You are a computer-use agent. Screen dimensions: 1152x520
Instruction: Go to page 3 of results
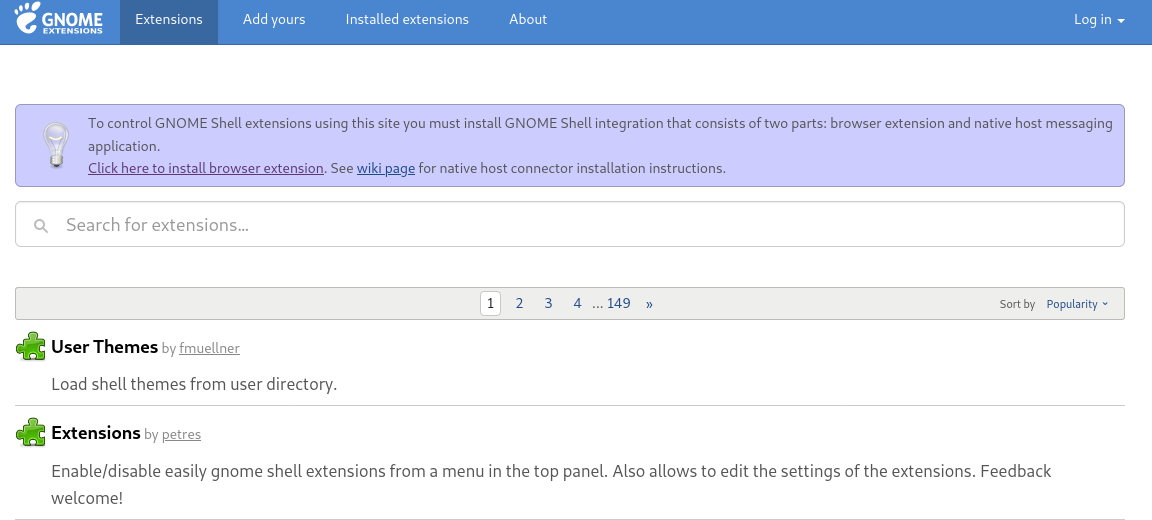point(548,303)
